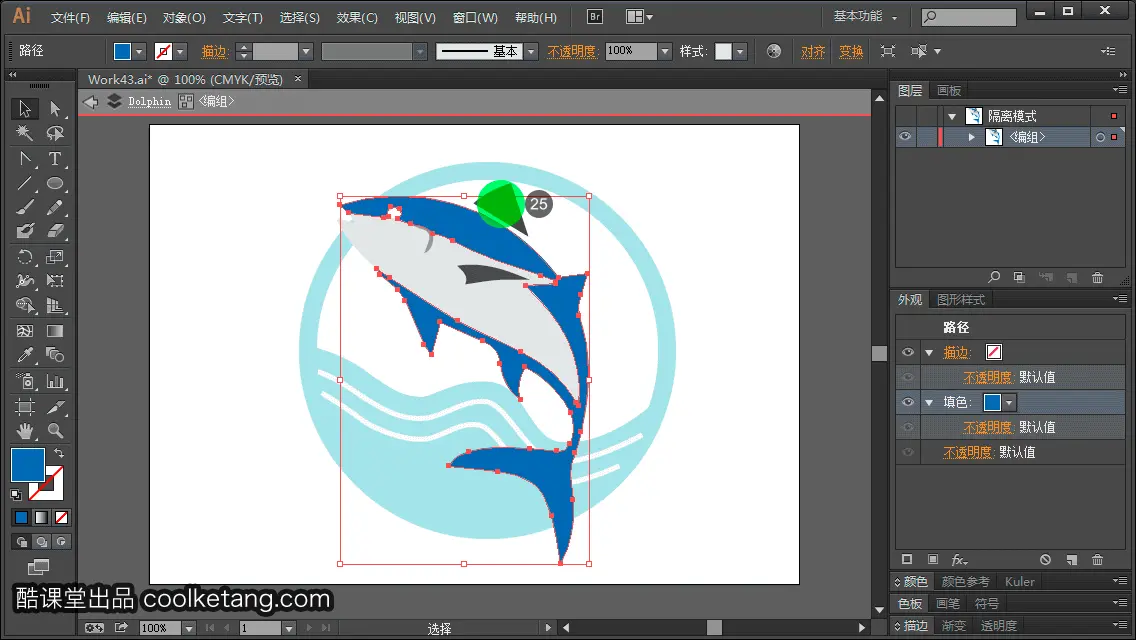
Task: Open the 效果(C) menu
Action: point(357,17)
